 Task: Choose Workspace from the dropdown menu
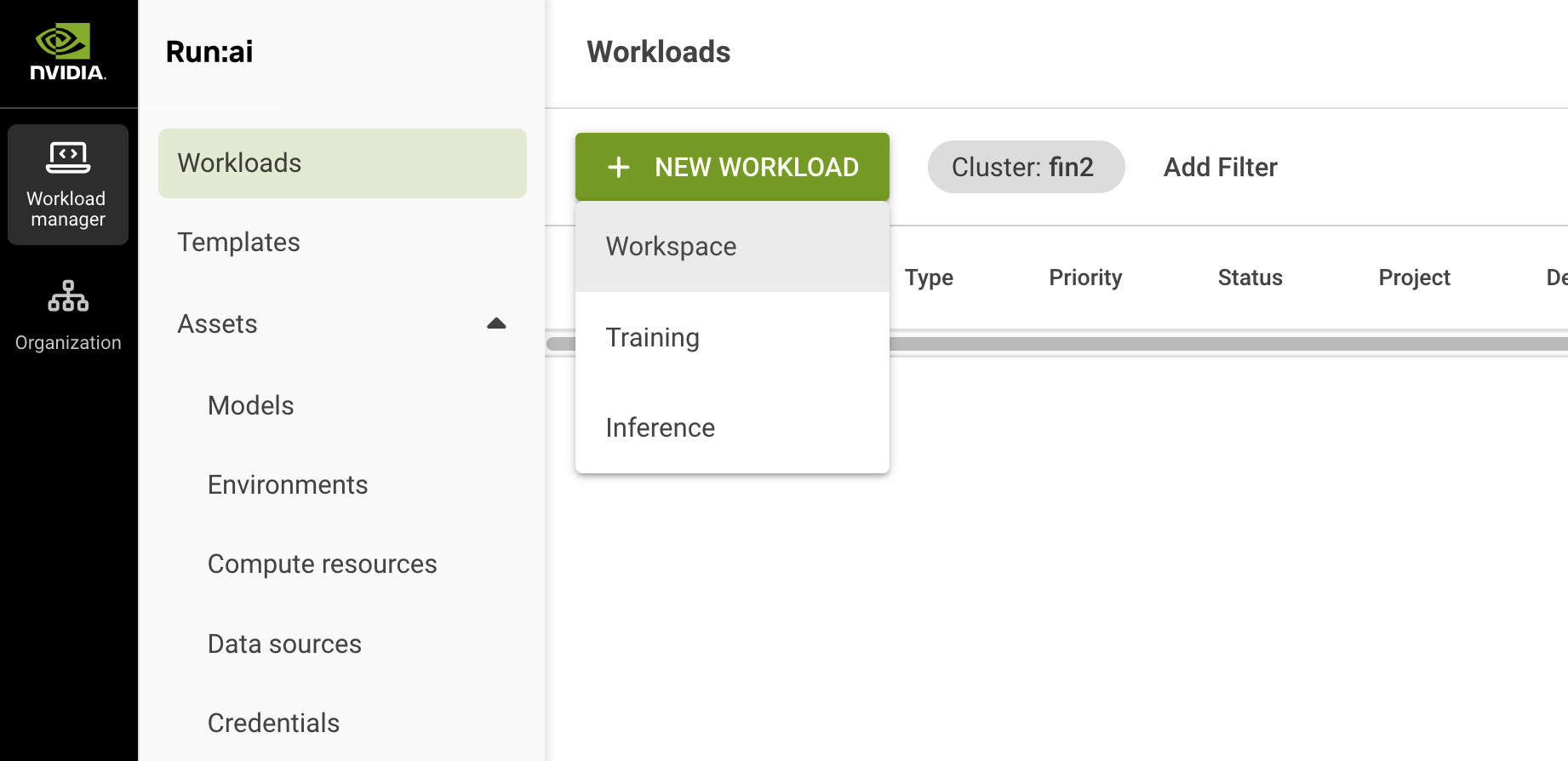[732, 247]
